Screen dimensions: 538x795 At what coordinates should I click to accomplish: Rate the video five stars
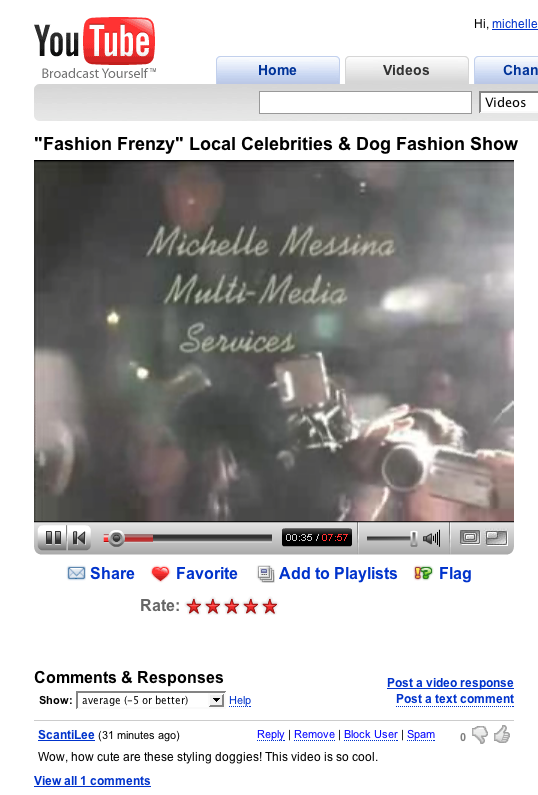pos(270,606)
